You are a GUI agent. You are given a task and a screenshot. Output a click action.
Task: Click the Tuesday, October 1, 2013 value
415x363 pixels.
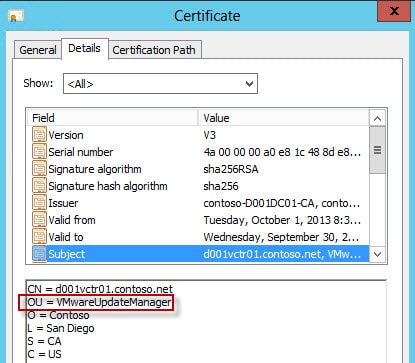(282, 220)
